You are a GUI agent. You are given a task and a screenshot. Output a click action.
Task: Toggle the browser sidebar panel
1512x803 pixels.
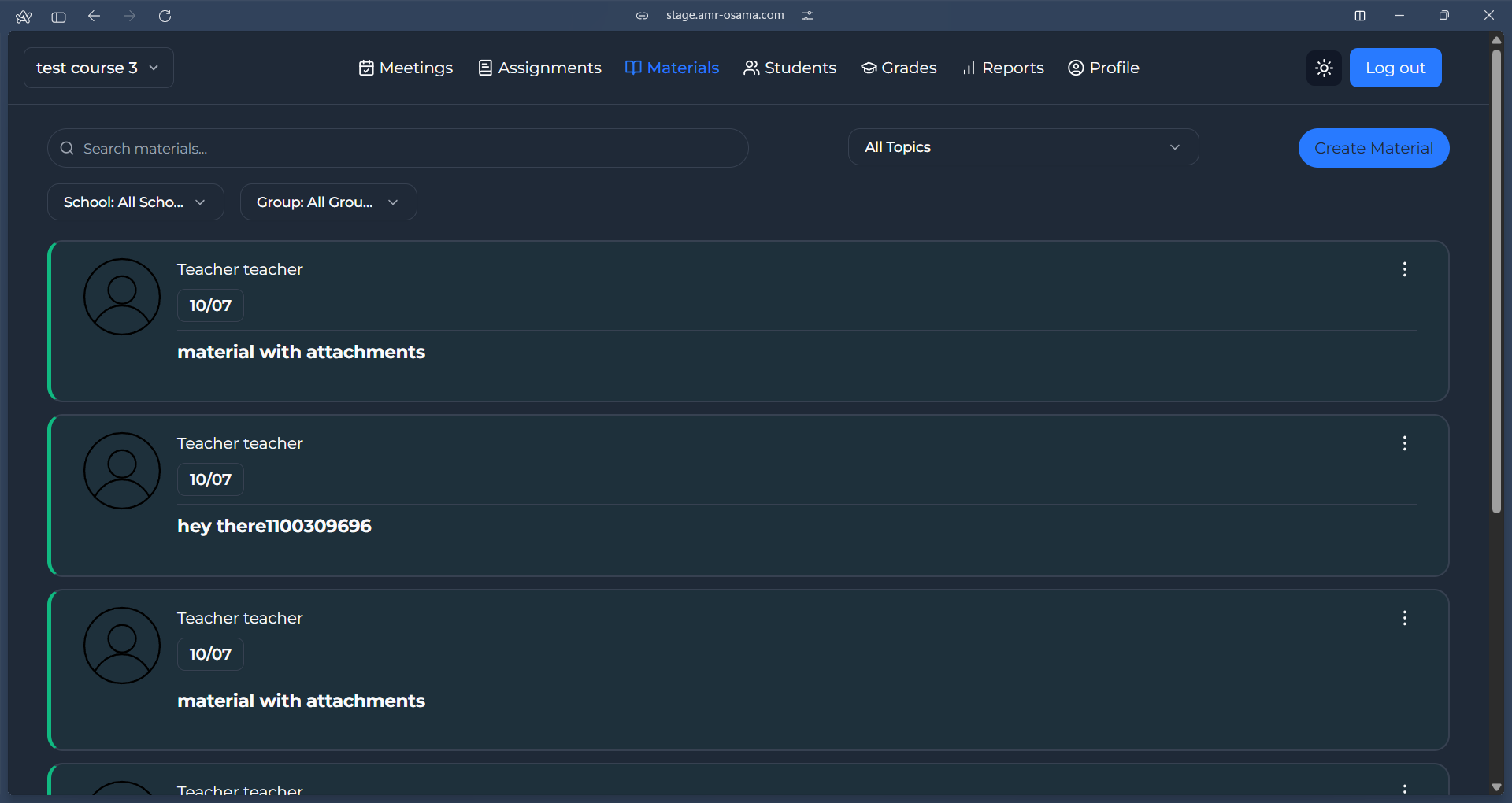pos(58,16)
